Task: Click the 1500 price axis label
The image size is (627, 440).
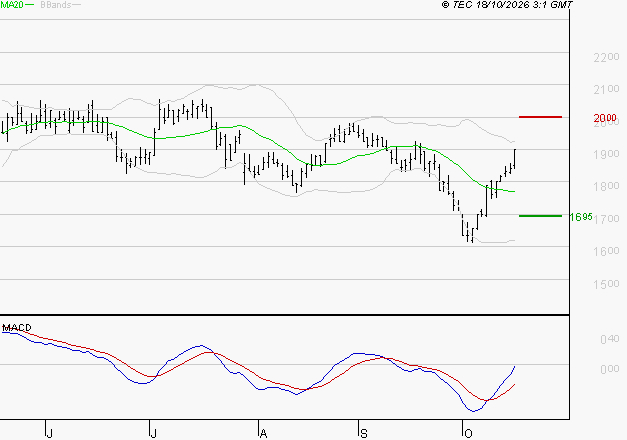Action: click(x=606, y=284)
